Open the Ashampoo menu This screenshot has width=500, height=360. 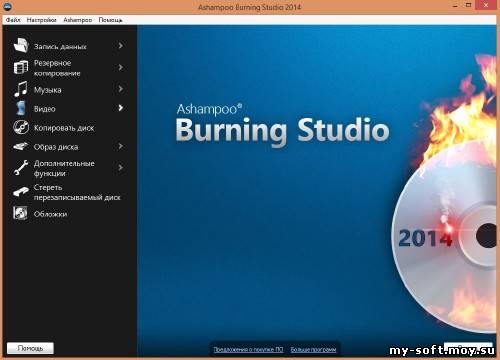(78, 20)
